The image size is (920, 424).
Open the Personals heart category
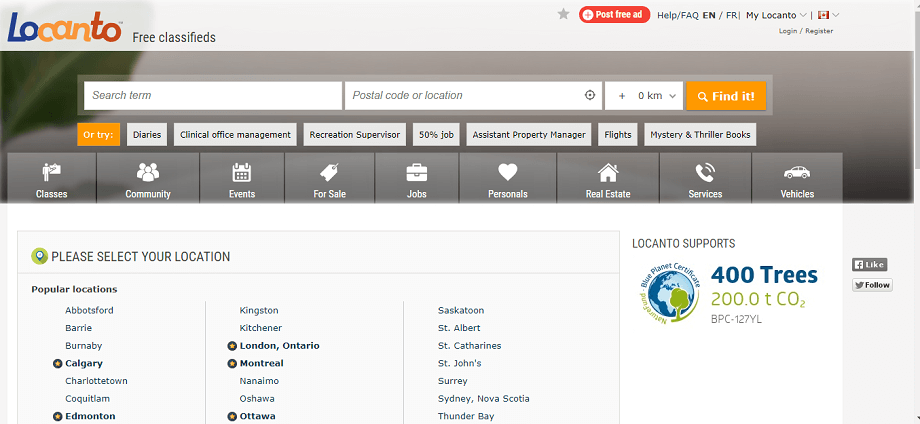[507, 179]
